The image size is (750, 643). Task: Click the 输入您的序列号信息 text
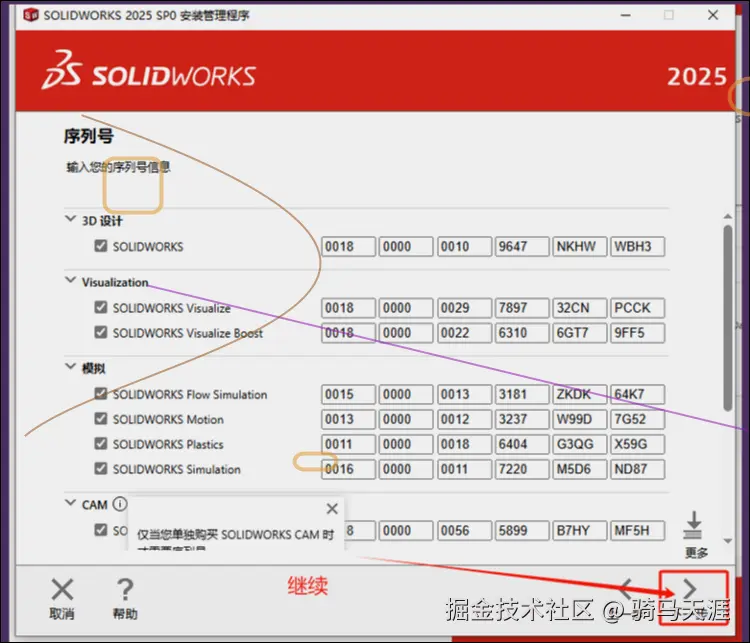click(x=118, y=167)
